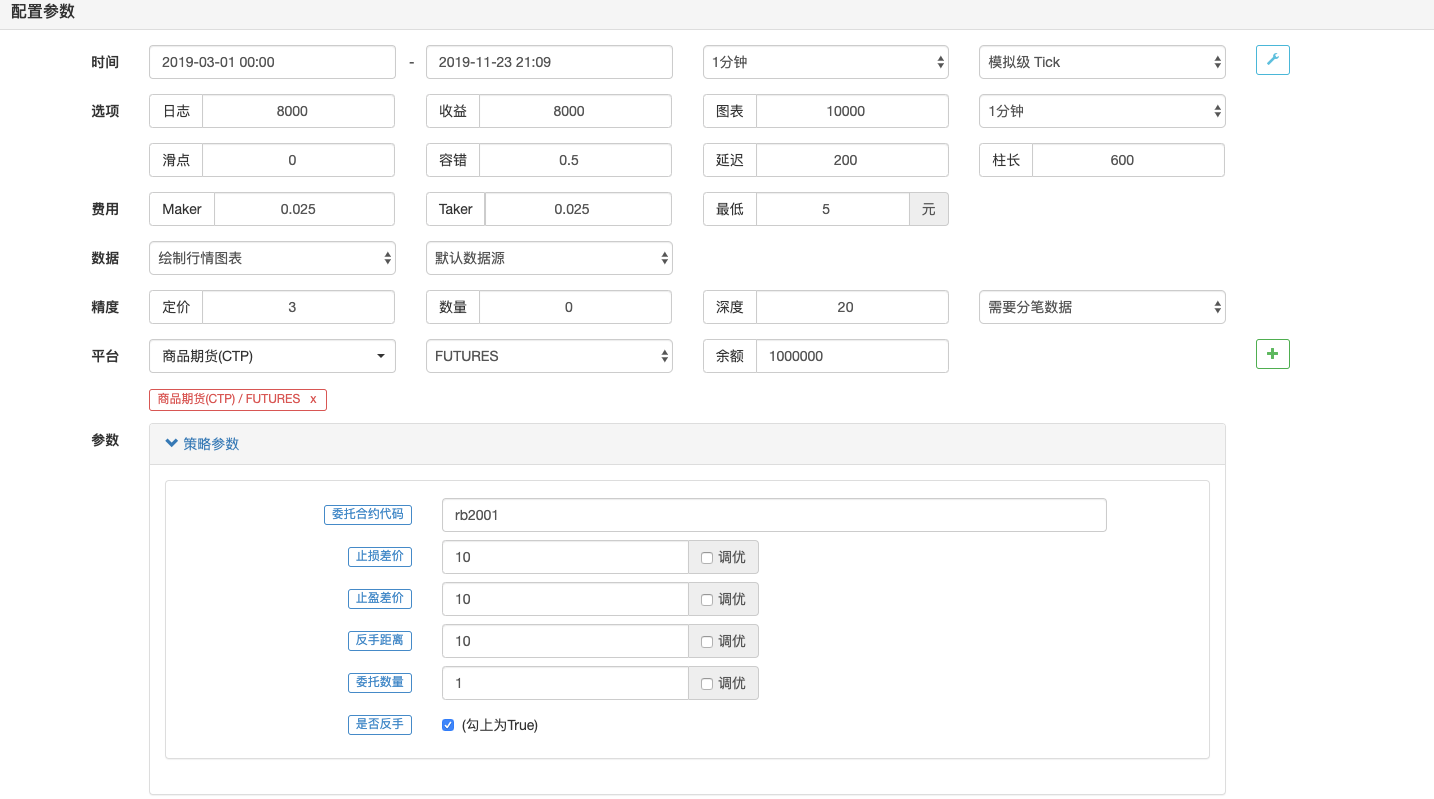Remove the 商品期货(CTP) / FUTURES tag
The image size is (1434, 799).
(x=313, y=399)
